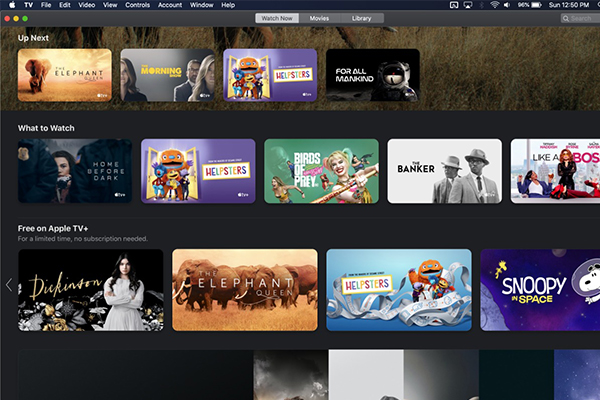Open the File menu
The width and height of the screenshot is (600, 400).
click(x=46, y=5)
